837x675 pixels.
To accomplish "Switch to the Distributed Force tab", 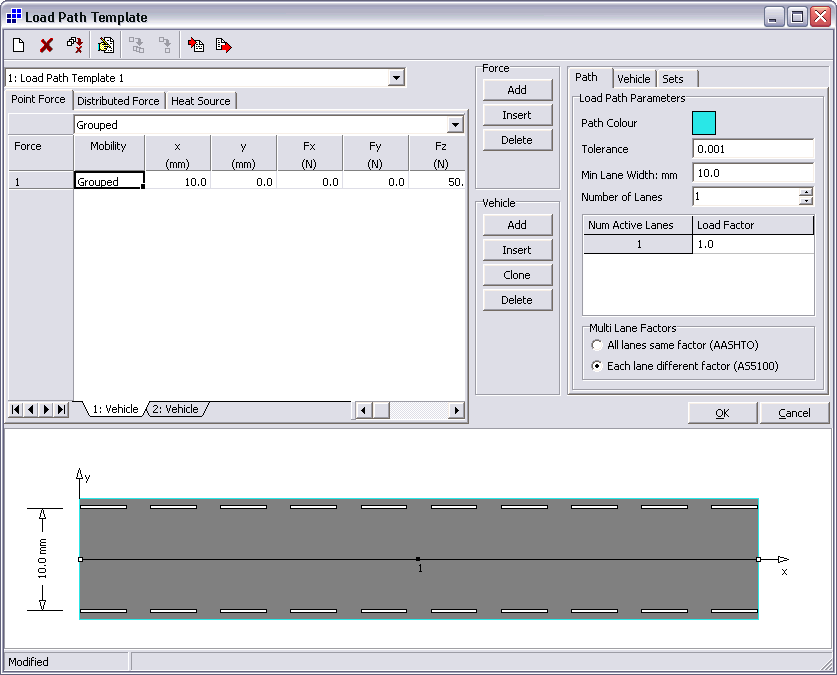I will pyautogui.click(x=118, y=101).
